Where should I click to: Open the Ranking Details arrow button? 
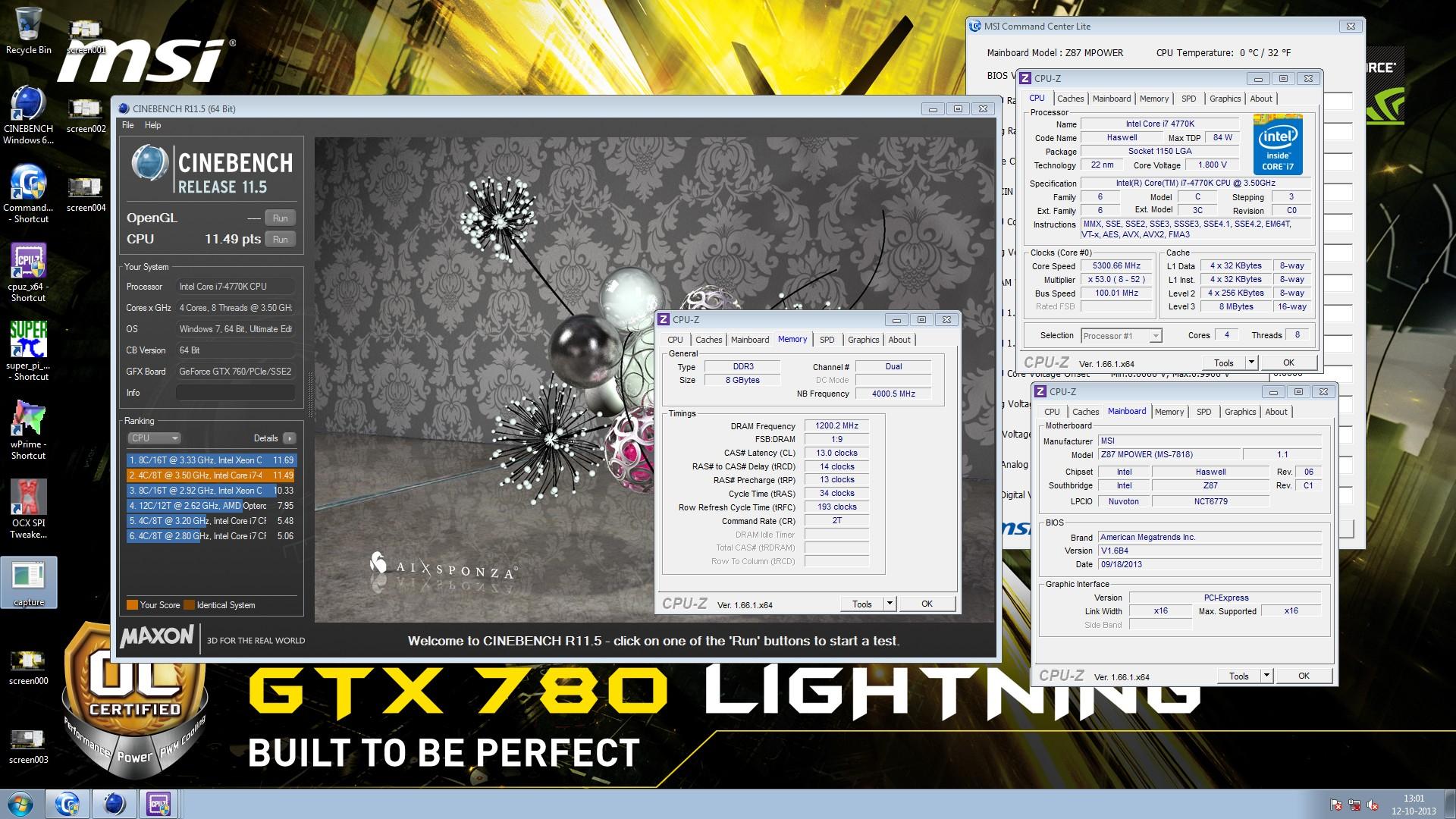[289, 438]
